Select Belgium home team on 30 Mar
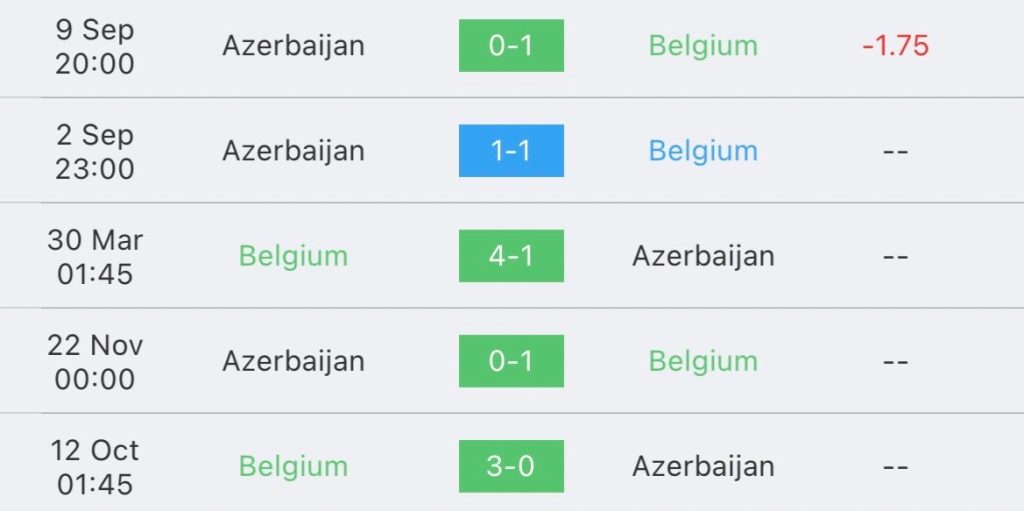This screenshot has height=511, width=1024. coord(293,257)
